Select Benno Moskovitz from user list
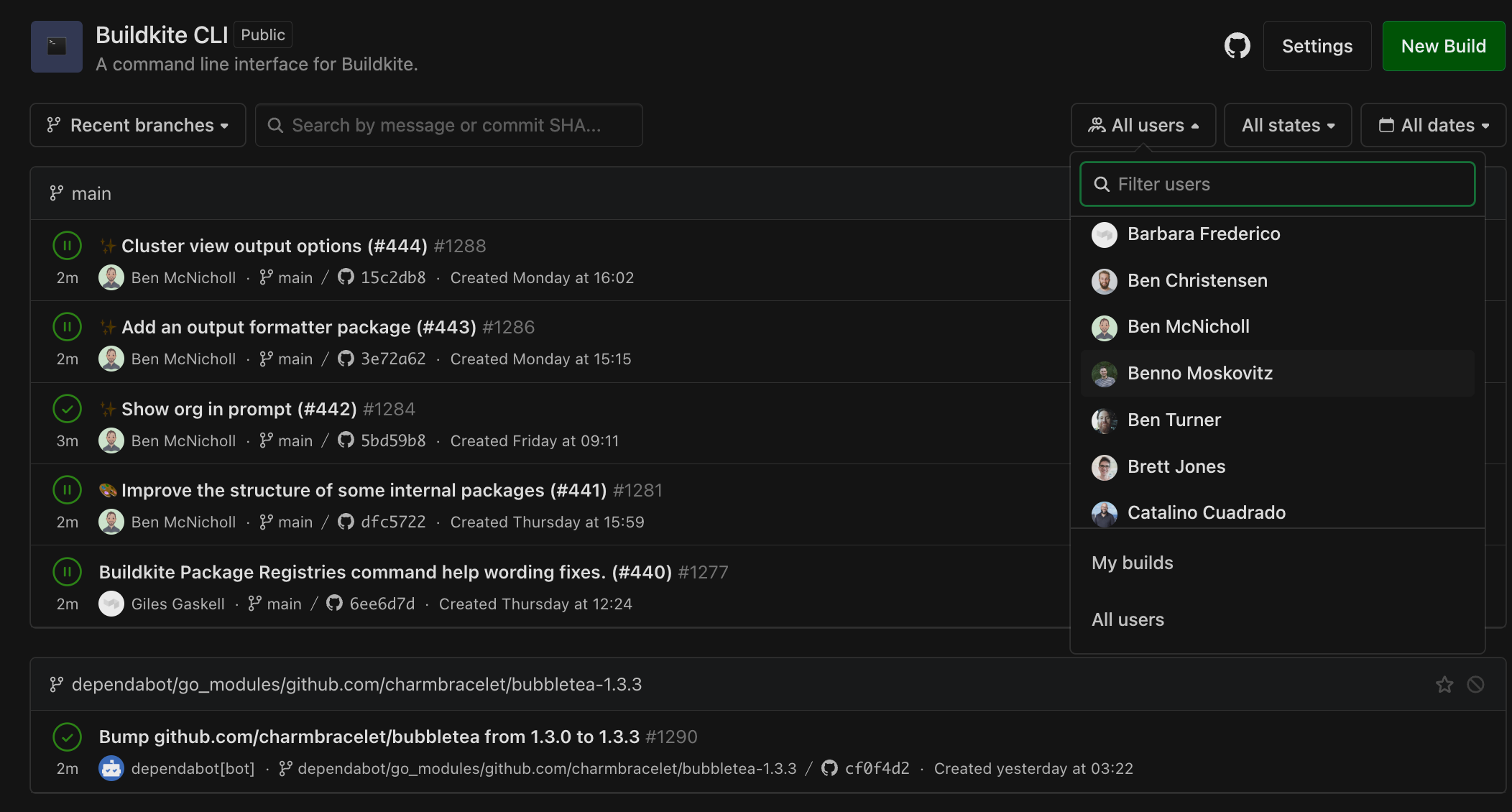Image resolution: width=1512 pixels, height=812 pixels. pyautogui.click(x=1199, y=374)
